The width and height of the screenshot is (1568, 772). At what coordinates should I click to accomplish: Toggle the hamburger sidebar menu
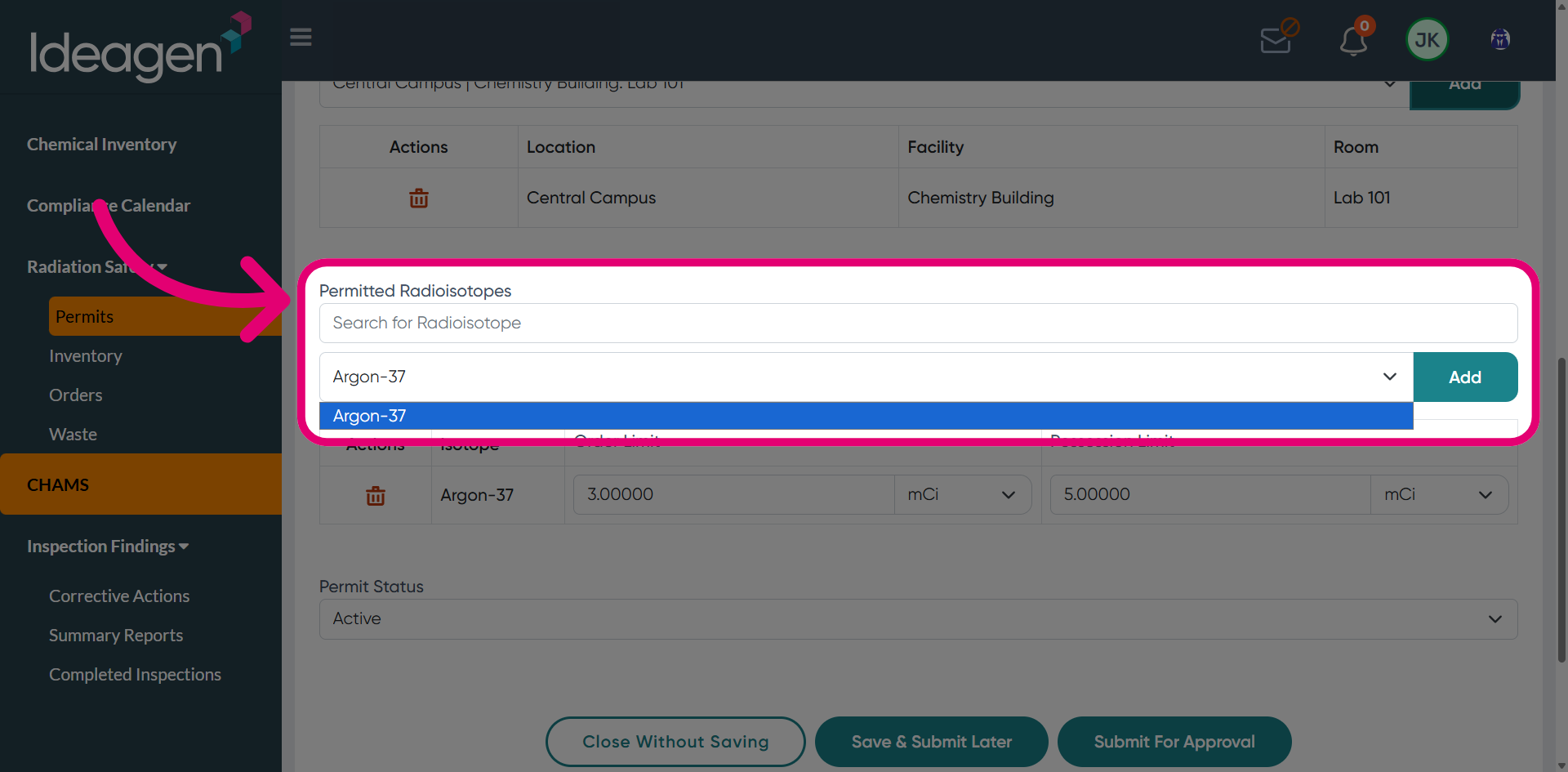pos(301,38)
